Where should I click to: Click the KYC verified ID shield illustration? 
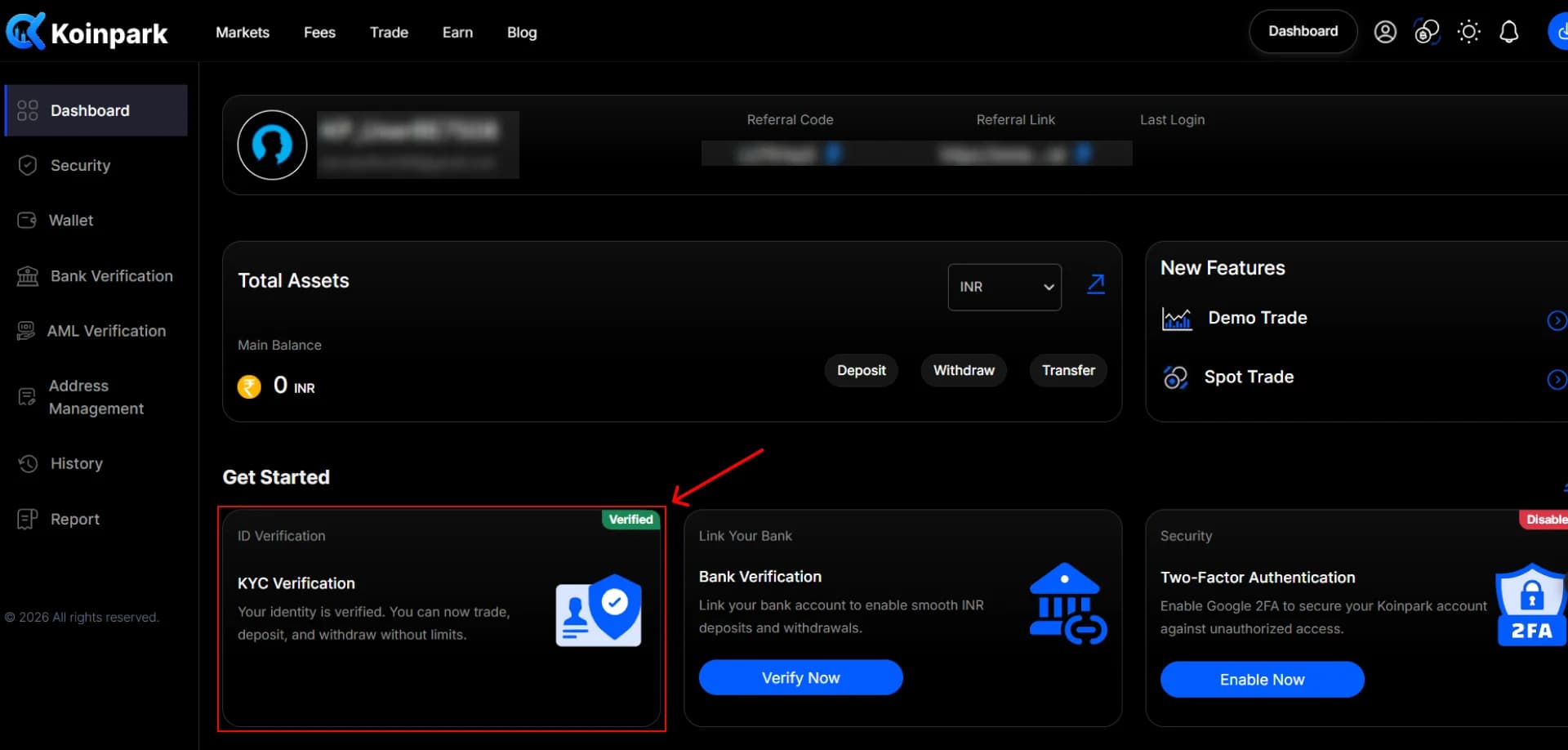(599, 609)
